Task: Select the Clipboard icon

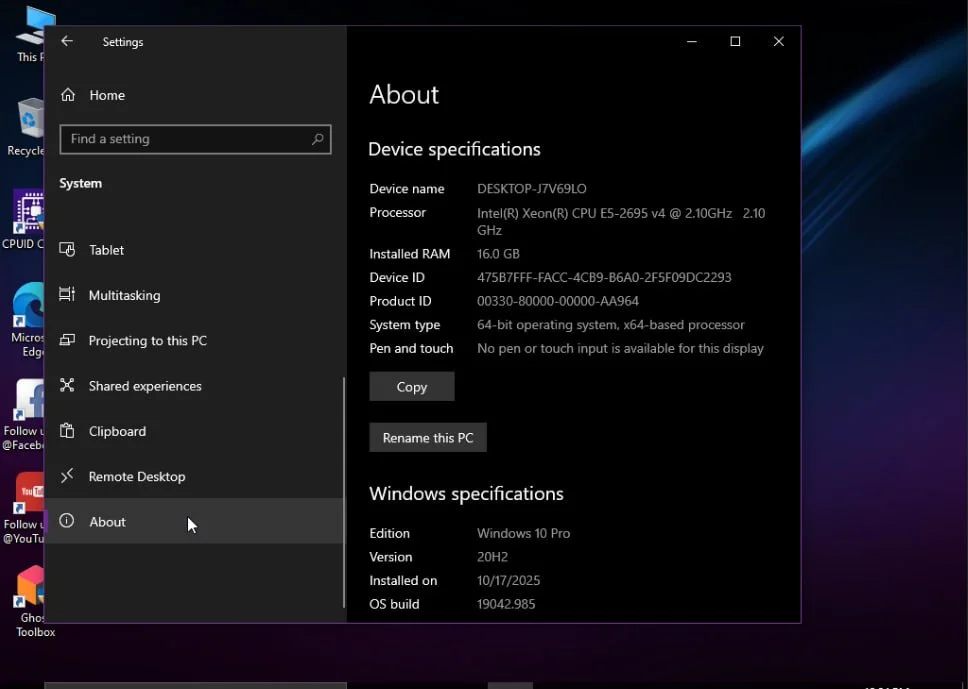Action: (x=67, y=431)
